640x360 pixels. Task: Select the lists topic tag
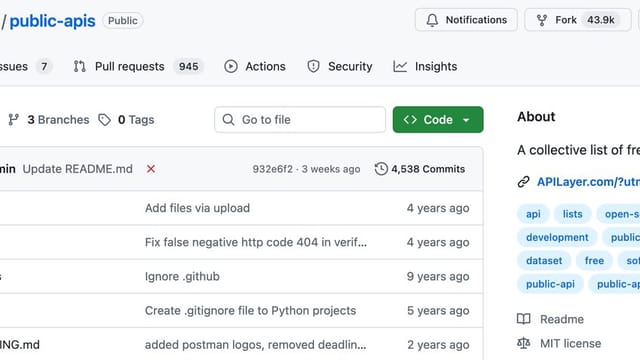click(x=572, y=214)
